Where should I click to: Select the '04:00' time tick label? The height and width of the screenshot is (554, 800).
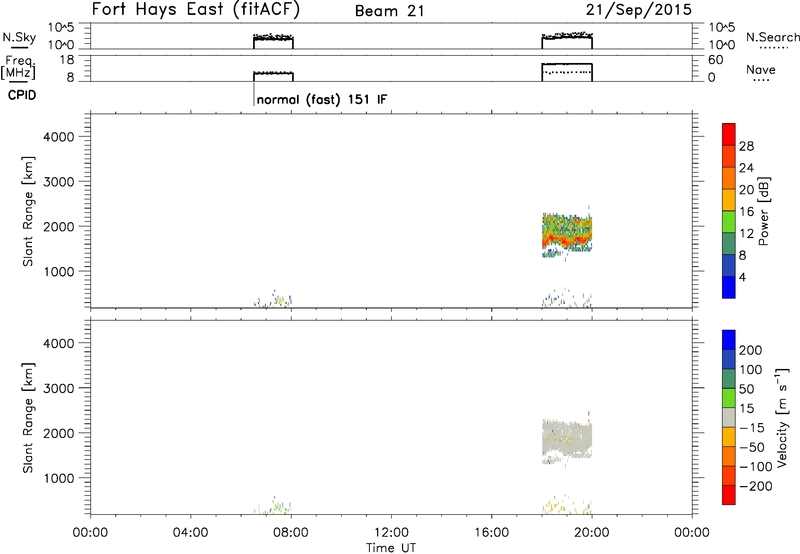point(190,533)
